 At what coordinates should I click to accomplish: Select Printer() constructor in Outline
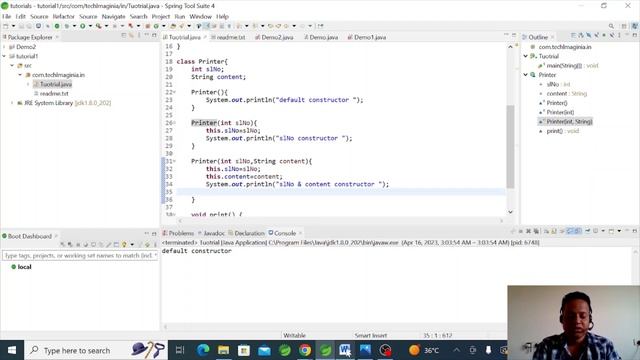(x=553, y=103)
